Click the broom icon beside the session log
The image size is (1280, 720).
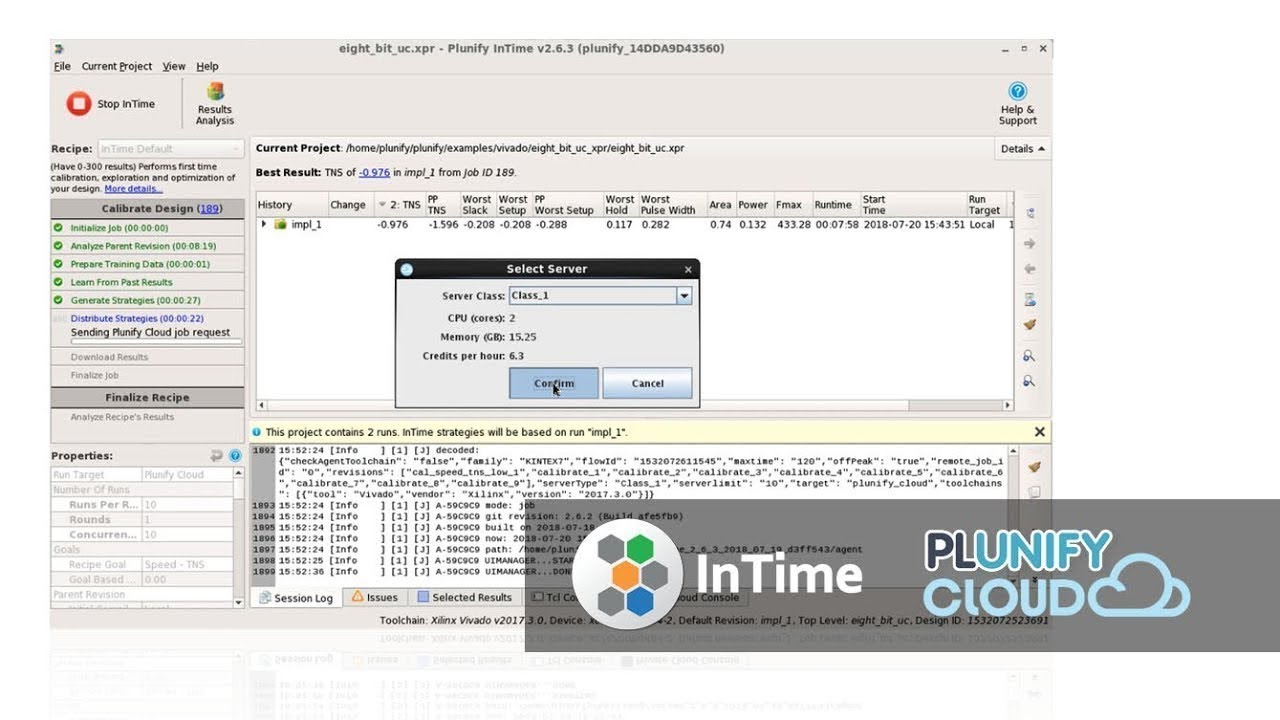[1034, 466]
